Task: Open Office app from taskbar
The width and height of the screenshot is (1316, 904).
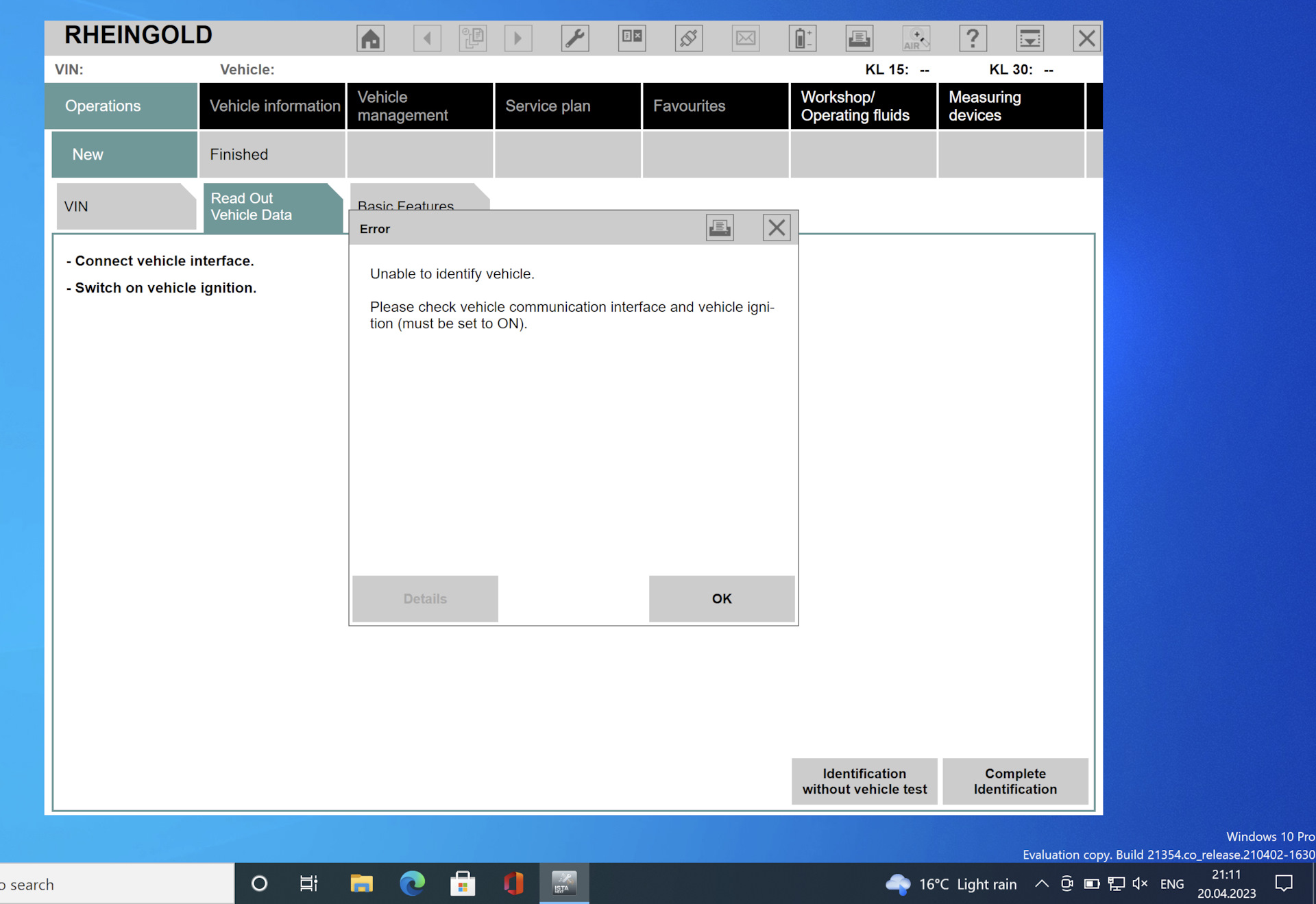Action: (513, 884)
